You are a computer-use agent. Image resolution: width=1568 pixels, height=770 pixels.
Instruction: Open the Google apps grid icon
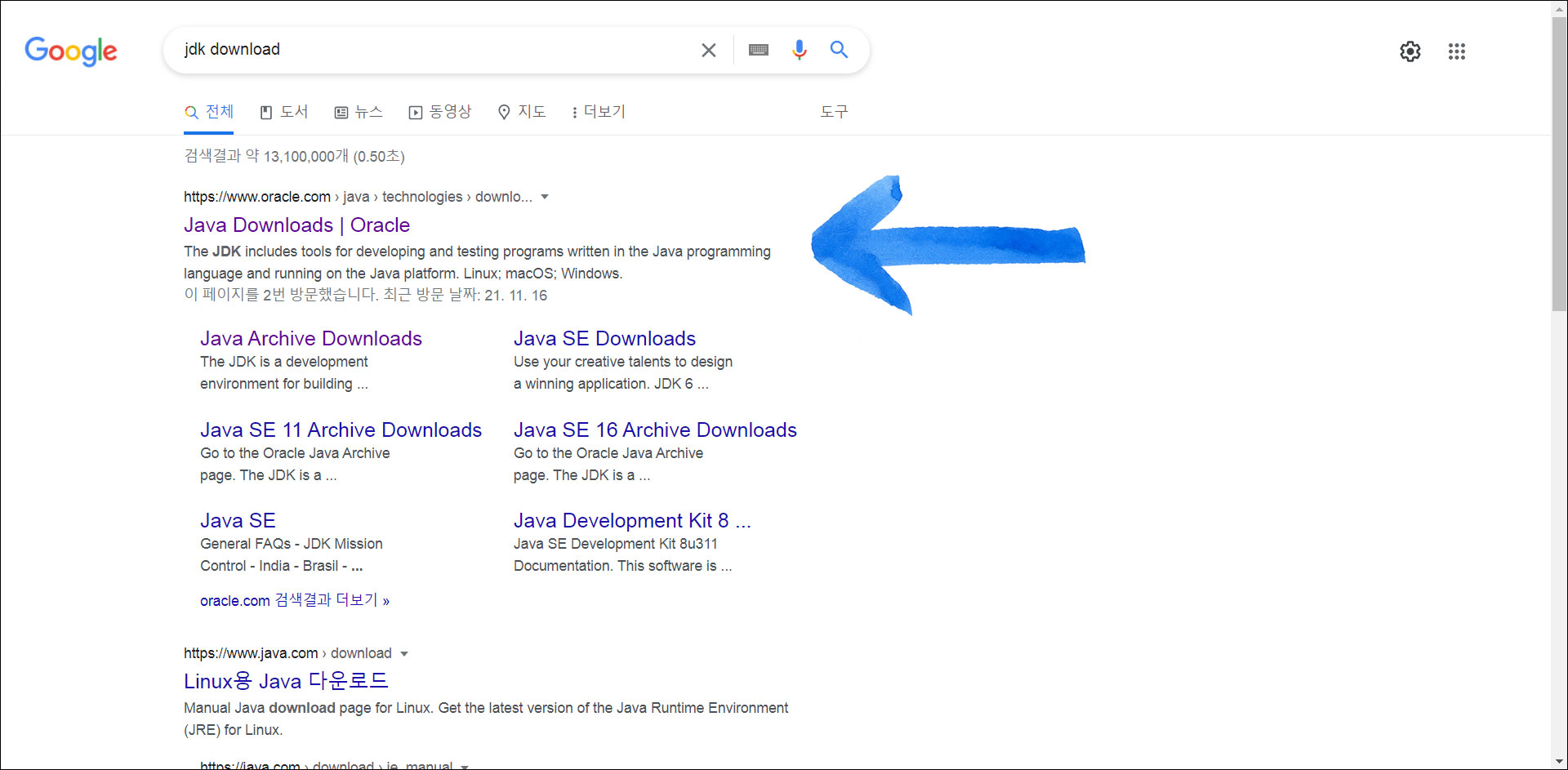point(1457,51)
